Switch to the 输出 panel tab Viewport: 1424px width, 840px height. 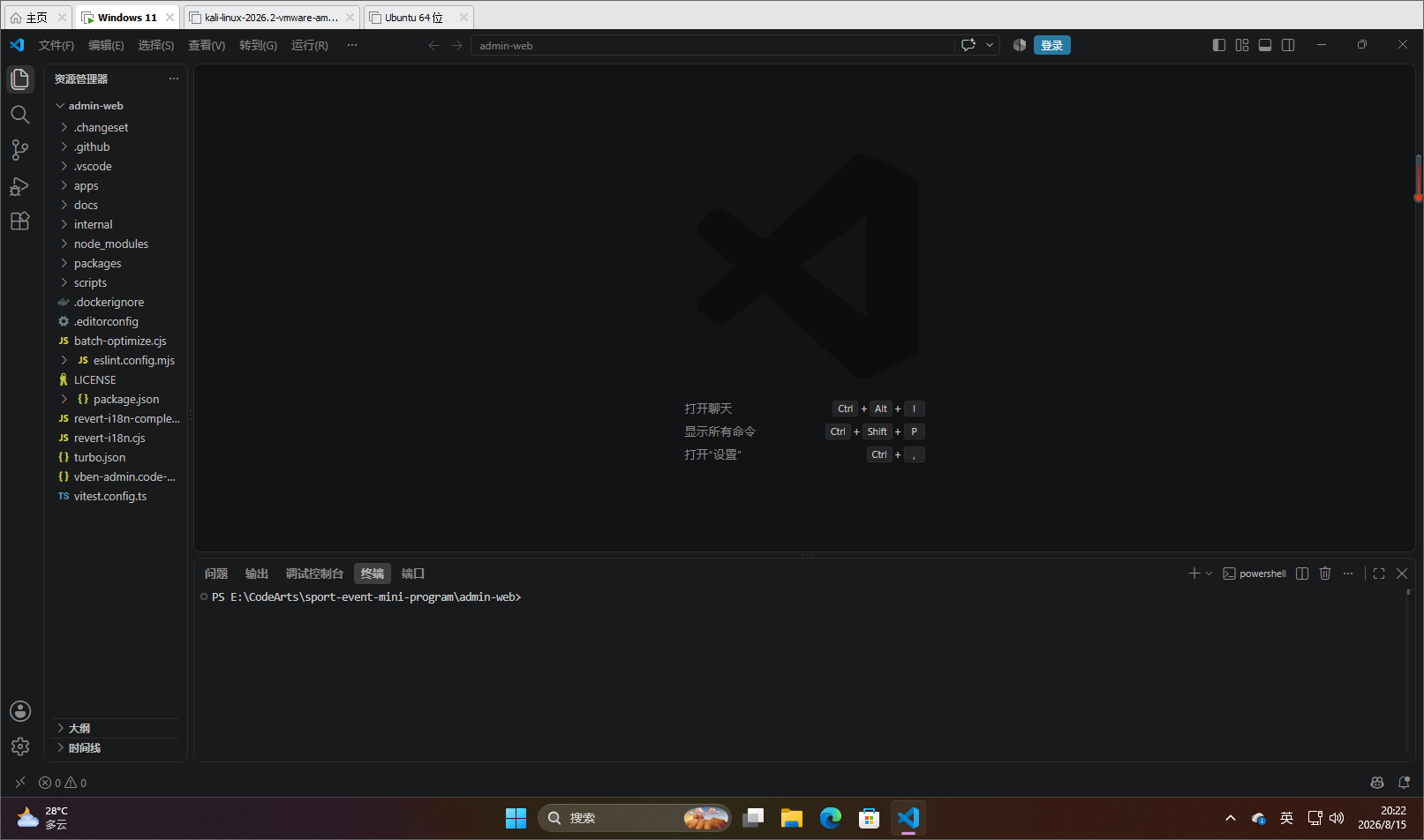(x=257, y=574)
